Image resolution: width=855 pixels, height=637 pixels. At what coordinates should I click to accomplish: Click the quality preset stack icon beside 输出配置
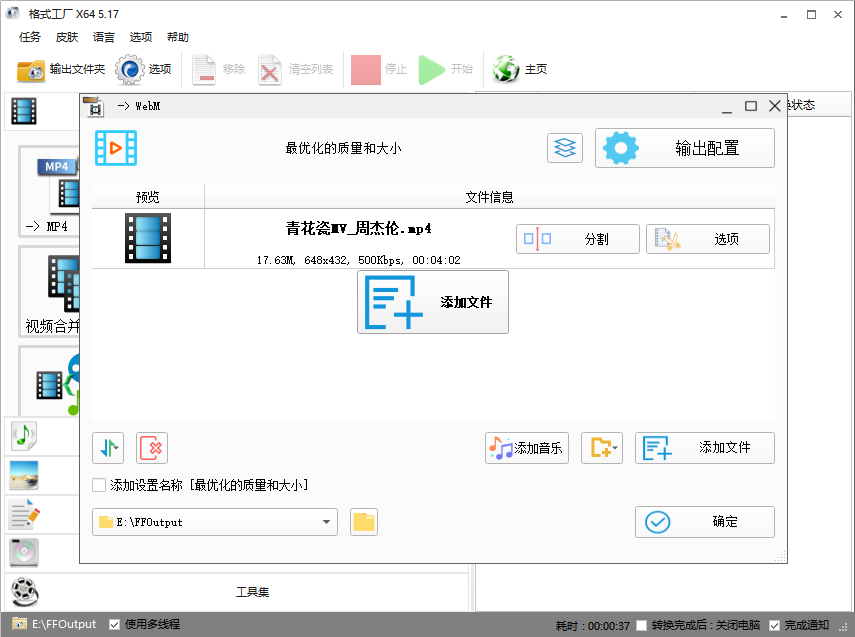point(564,147)
